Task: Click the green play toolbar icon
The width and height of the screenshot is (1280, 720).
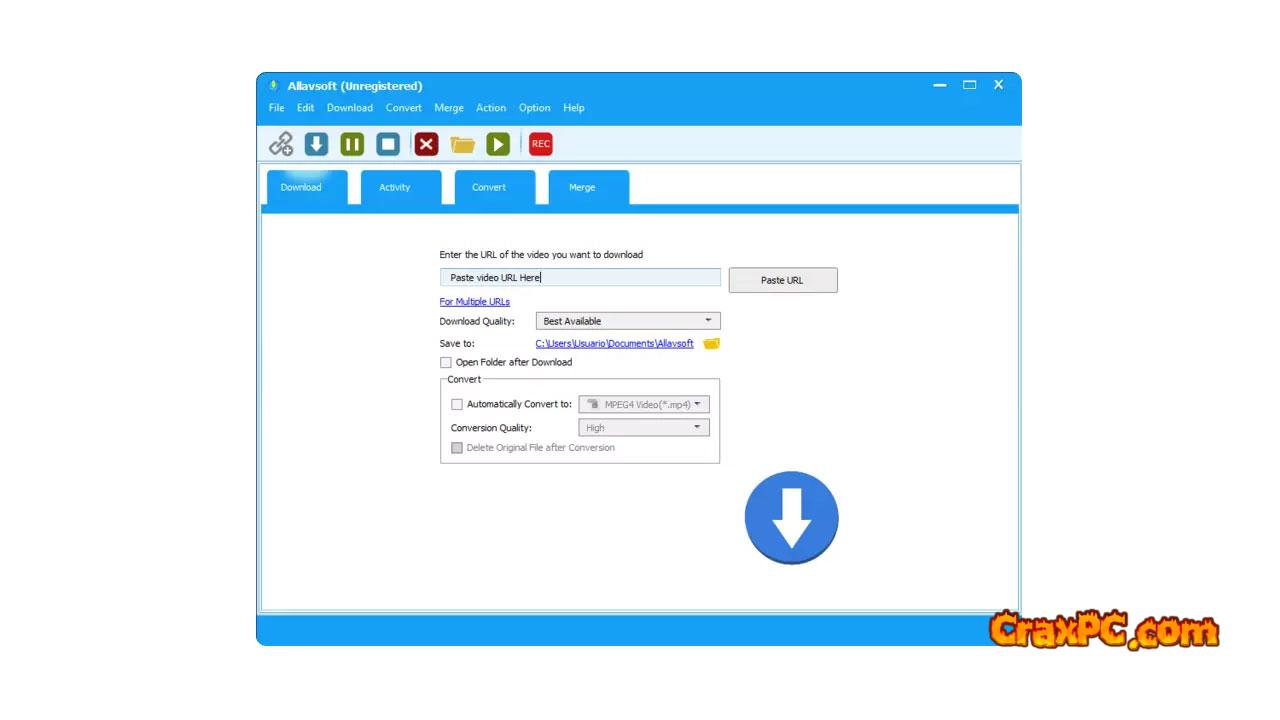Action: [x=498, y=144]
